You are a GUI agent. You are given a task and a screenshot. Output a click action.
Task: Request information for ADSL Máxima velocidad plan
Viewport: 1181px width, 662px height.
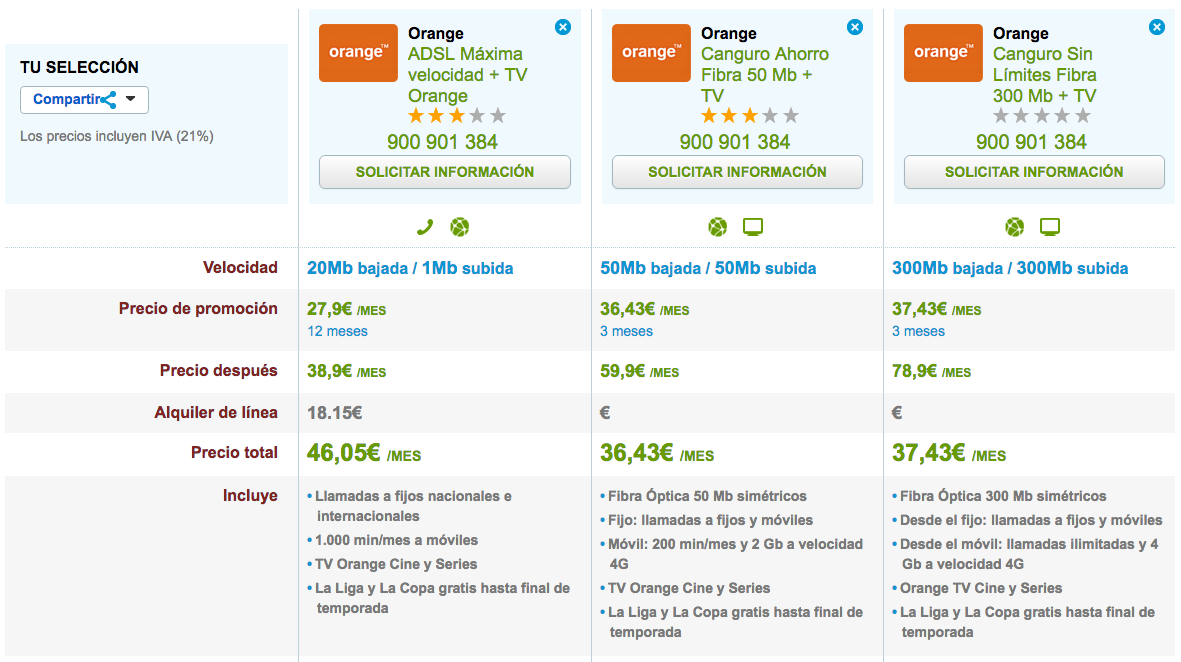point(444,172)
